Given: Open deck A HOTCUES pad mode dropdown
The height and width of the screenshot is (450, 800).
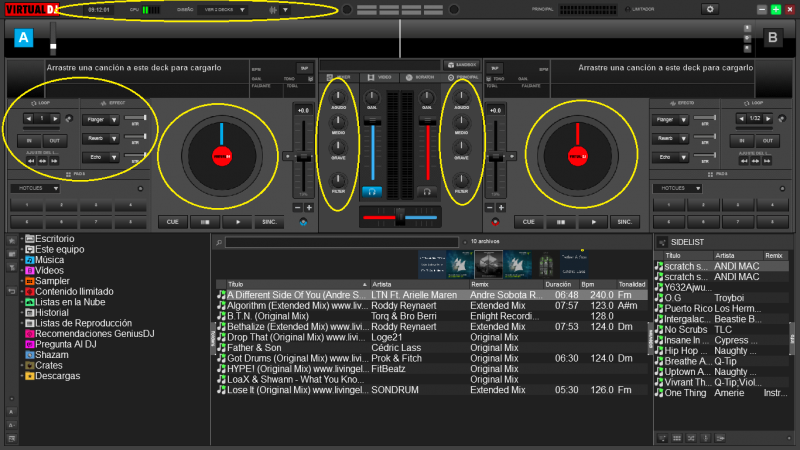Looking at the screenshot, I should pos(35,188).
